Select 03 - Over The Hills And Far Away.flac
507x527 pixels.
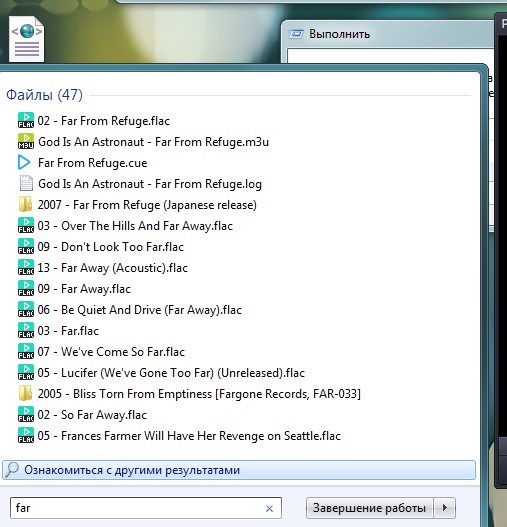pos(135,226)
